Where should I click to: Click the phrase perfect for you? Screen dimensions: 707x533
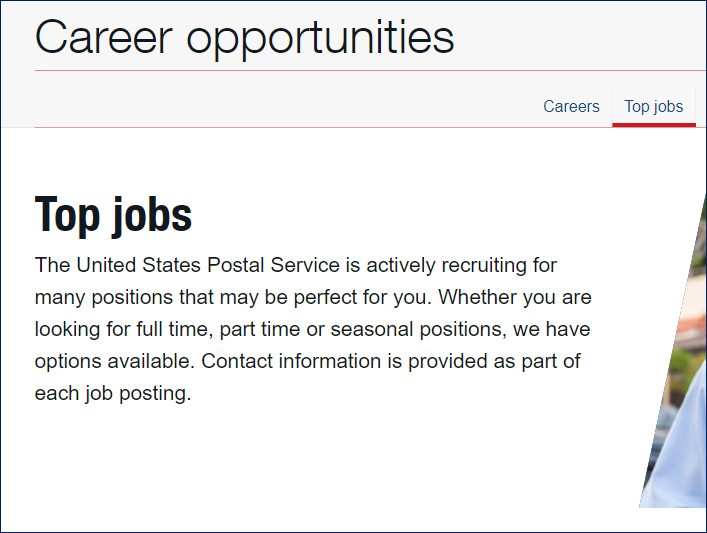[x=363, y=298]
